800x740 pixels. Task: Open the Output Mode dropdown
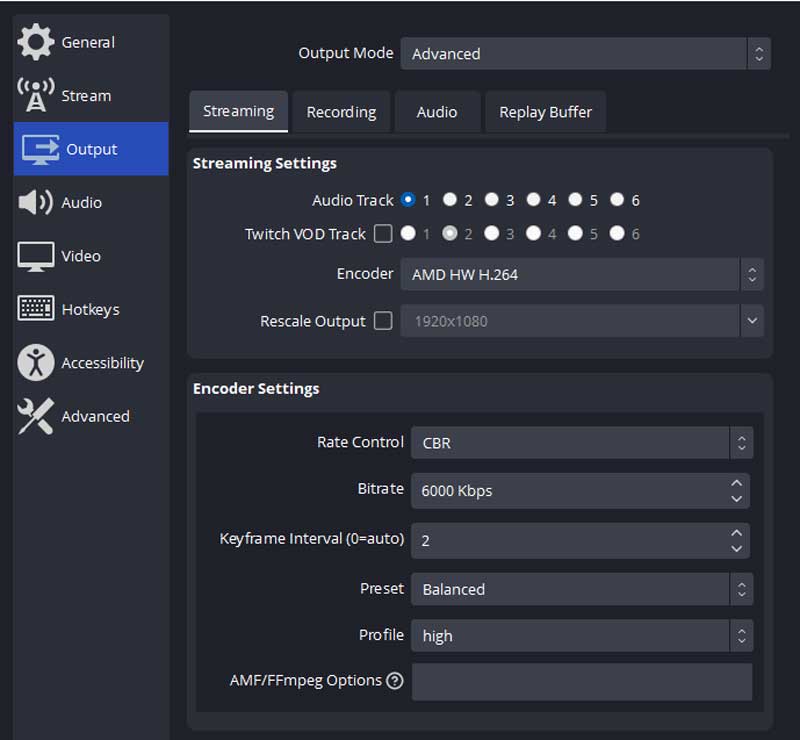pos(586,54)
